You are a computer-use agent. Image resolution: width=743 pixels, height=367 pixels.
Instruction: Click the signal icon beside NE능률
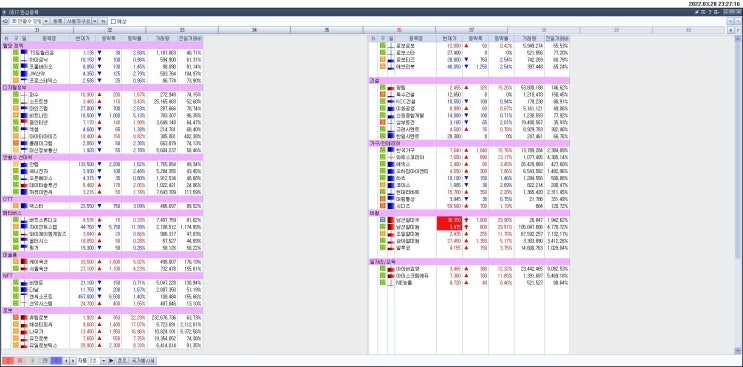[382, 282]
